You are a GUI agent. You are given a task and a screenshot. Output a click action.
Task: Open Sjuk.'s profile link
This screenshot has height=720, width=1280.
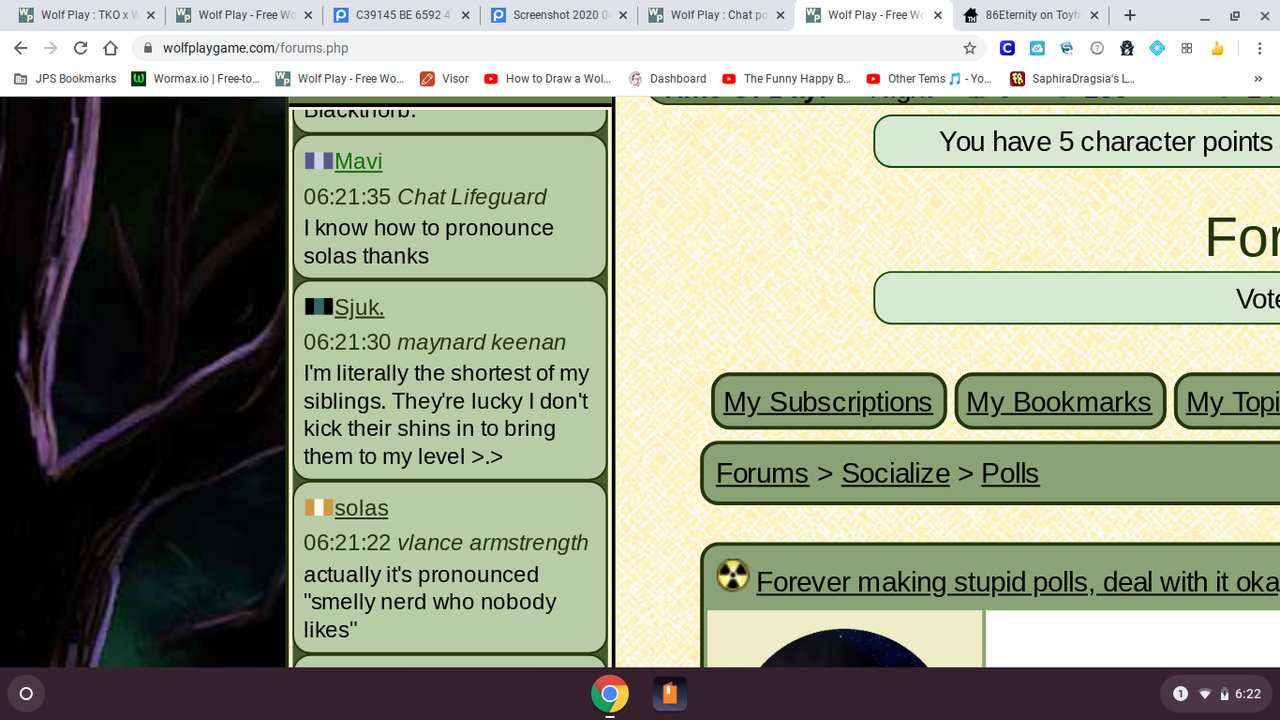pos(359,307)
